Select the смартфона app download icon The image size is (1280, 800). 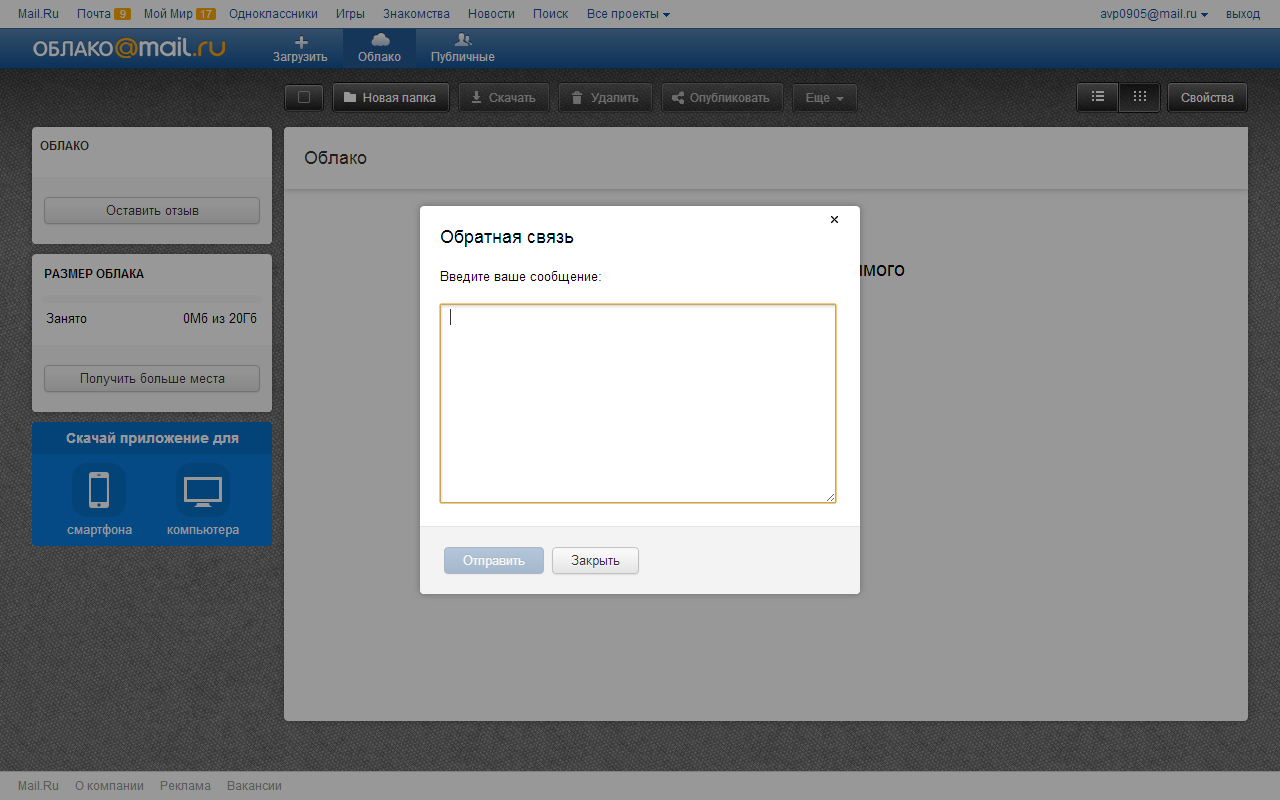pyautogui.click(x=99, y=490)
